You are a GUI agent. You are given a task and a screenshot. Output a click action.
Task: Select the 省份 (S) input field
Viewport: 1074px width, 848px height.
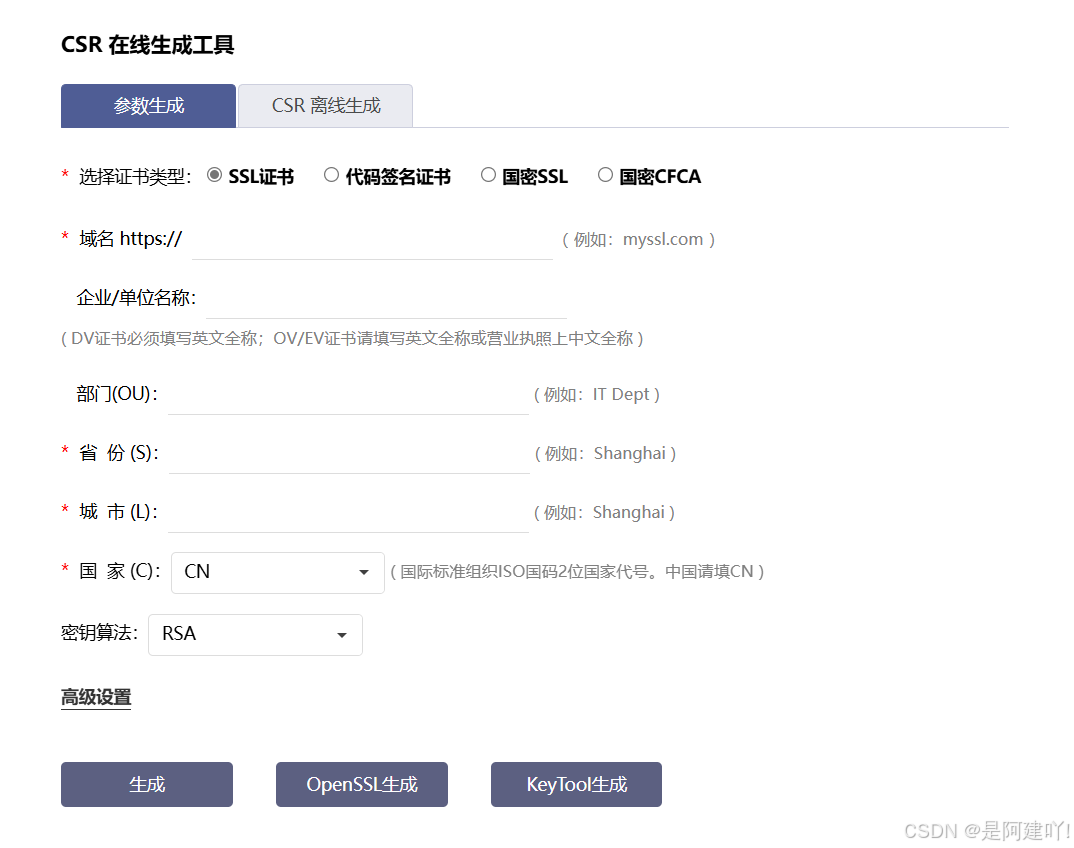coord(348,454)
